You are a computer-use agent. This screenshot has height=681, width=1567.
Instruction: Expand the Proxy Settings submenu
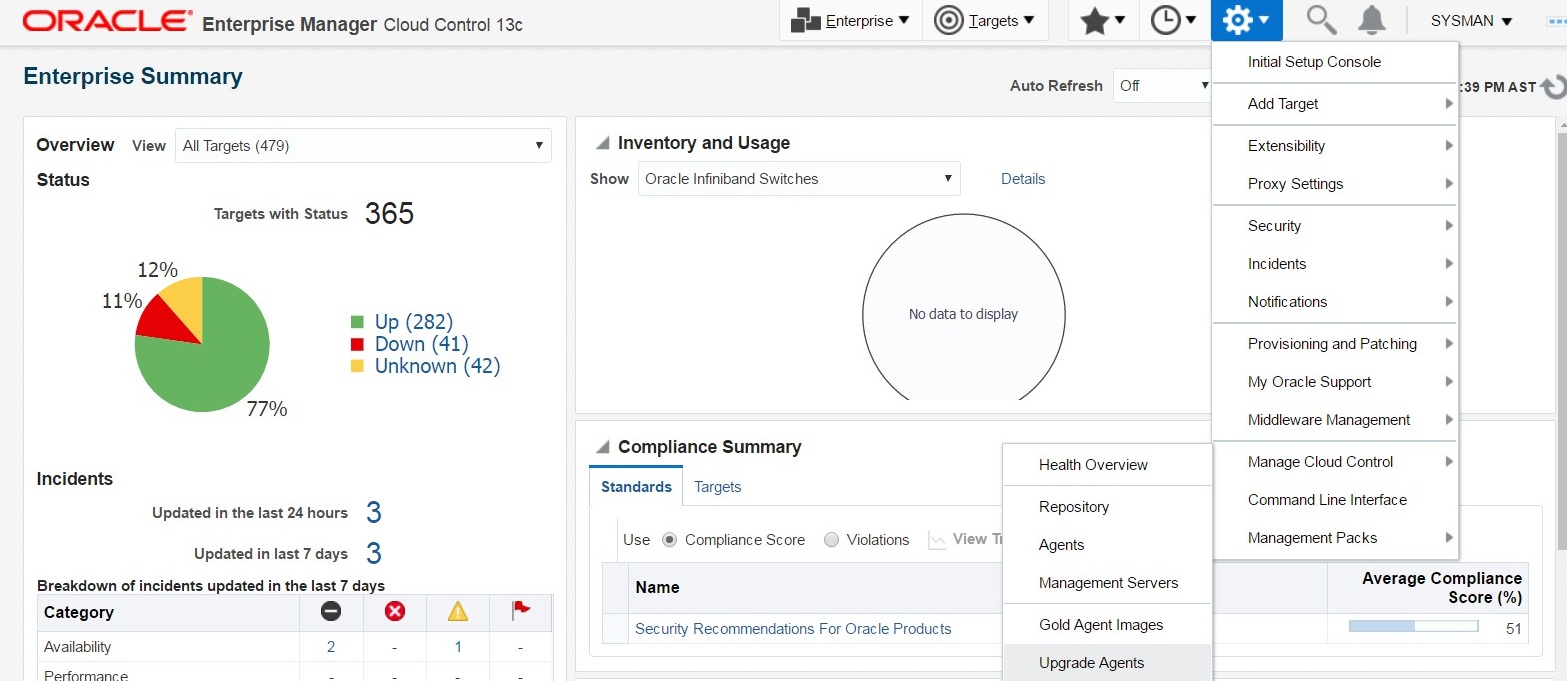click(x=1335, y=184)
